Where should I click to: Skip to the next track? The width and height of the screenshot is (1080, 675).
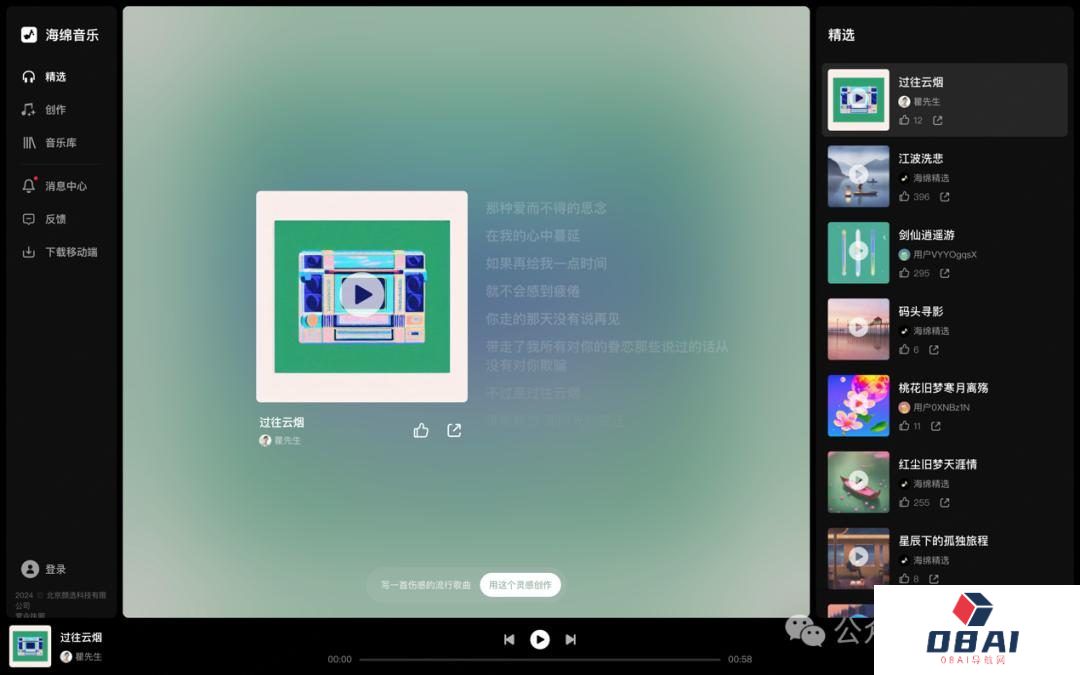pyautogui.click(x=571, y=639)
